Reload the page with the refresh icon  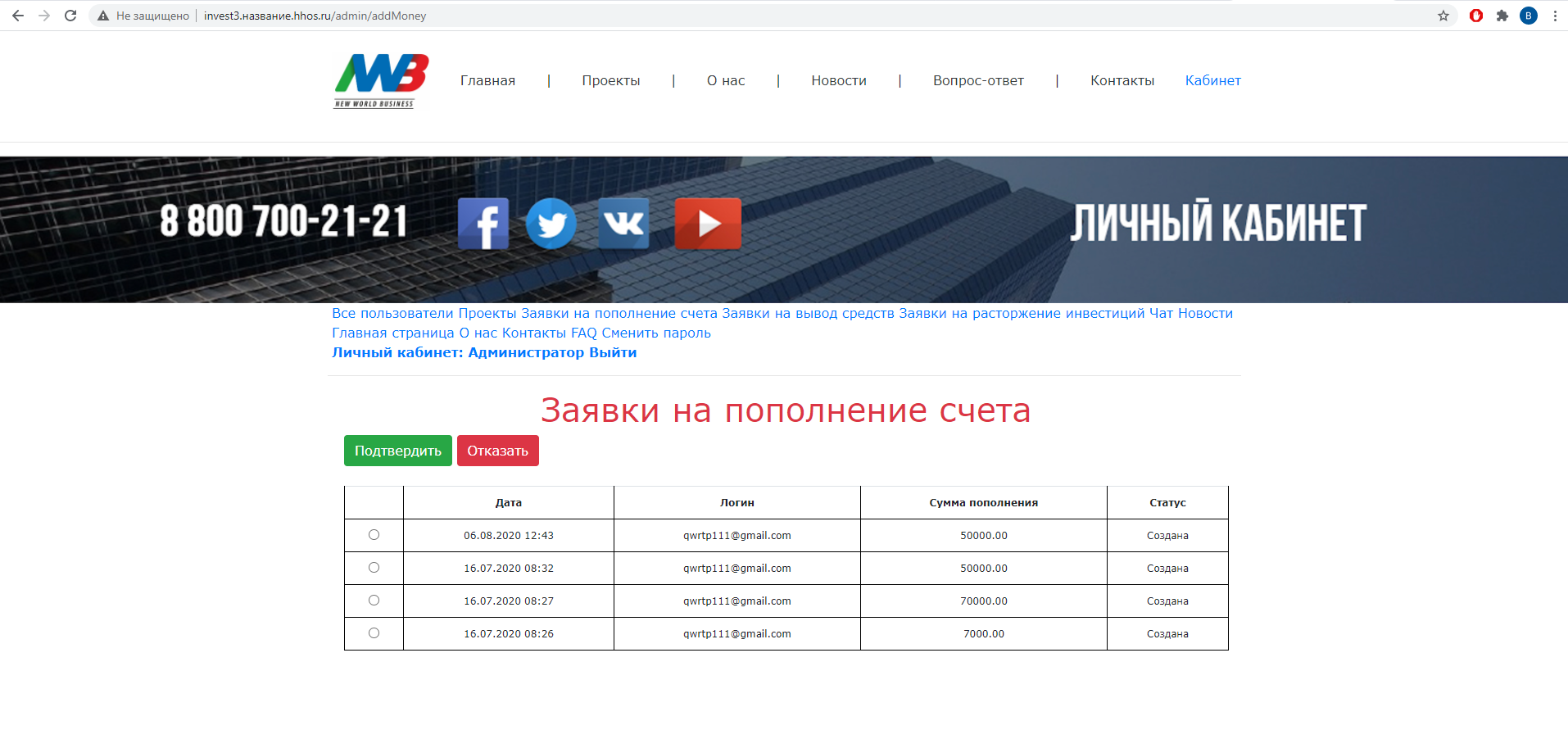pos(70,16)
